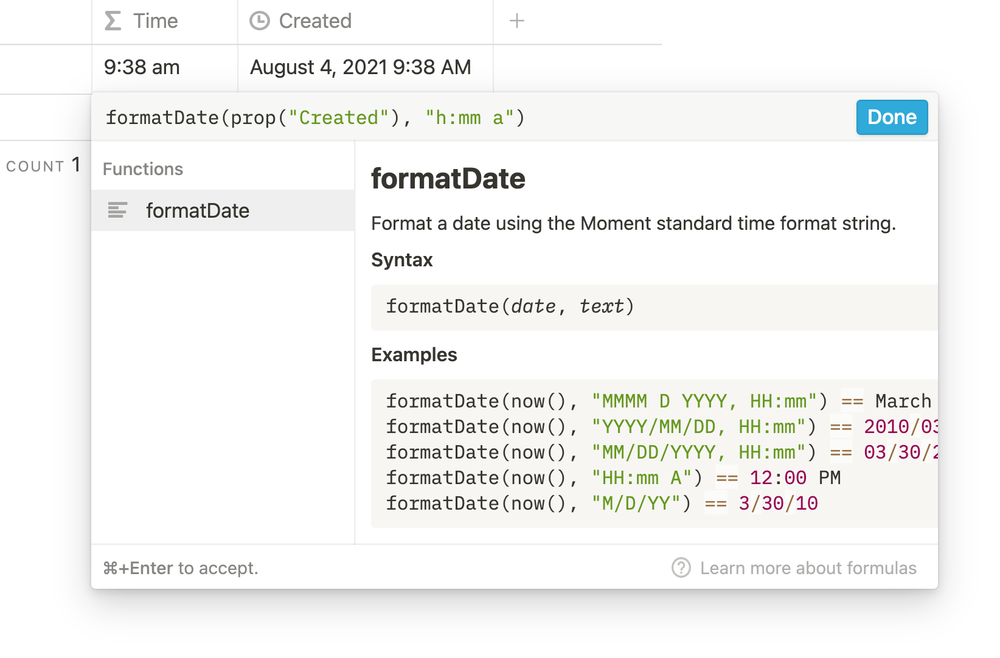1000x658 pixels.
Task: Add a new column with plus icon
Action: click(x=517, y=21)
